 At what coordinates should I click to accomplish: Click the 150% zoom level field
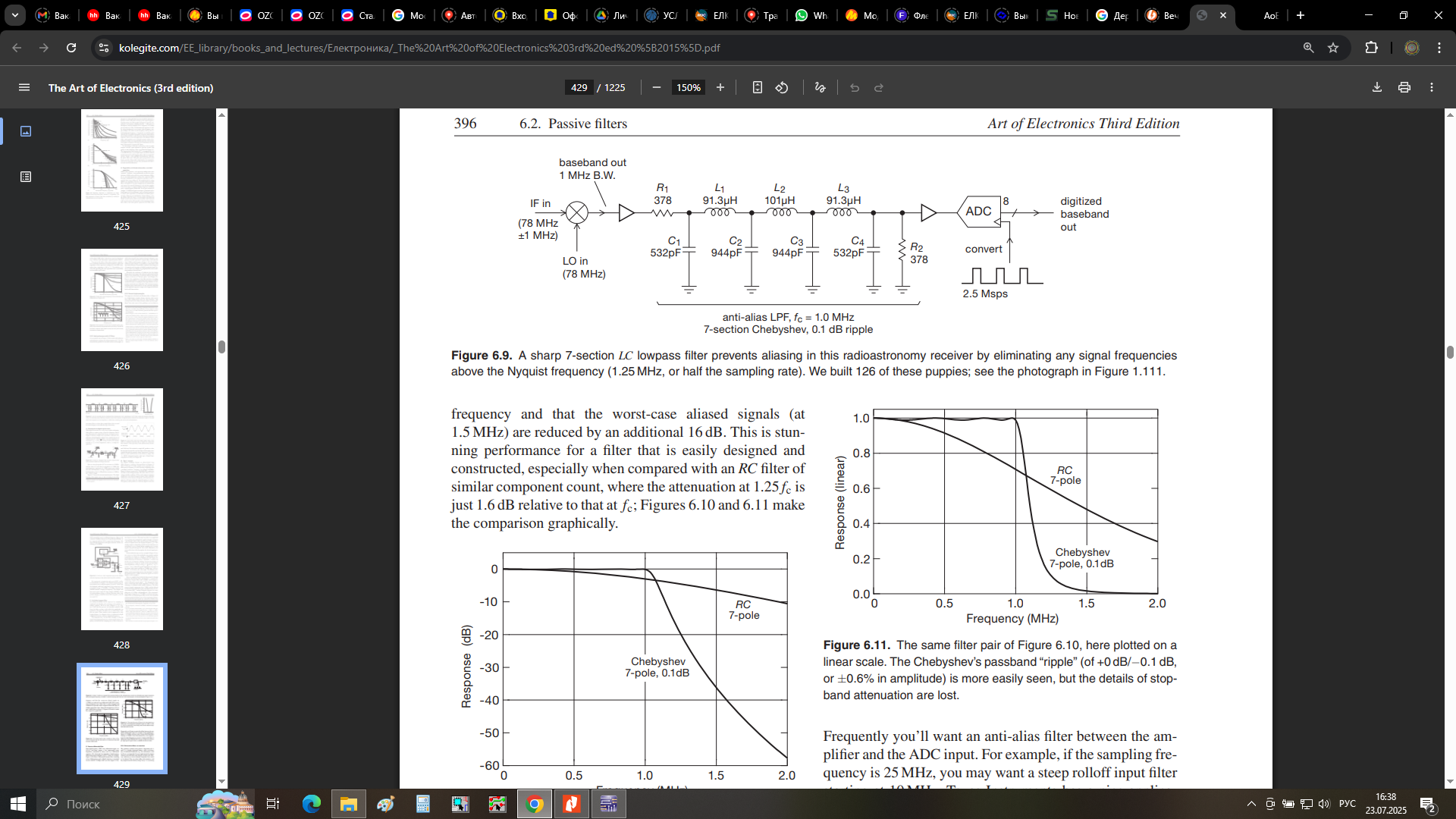(688, 88)
